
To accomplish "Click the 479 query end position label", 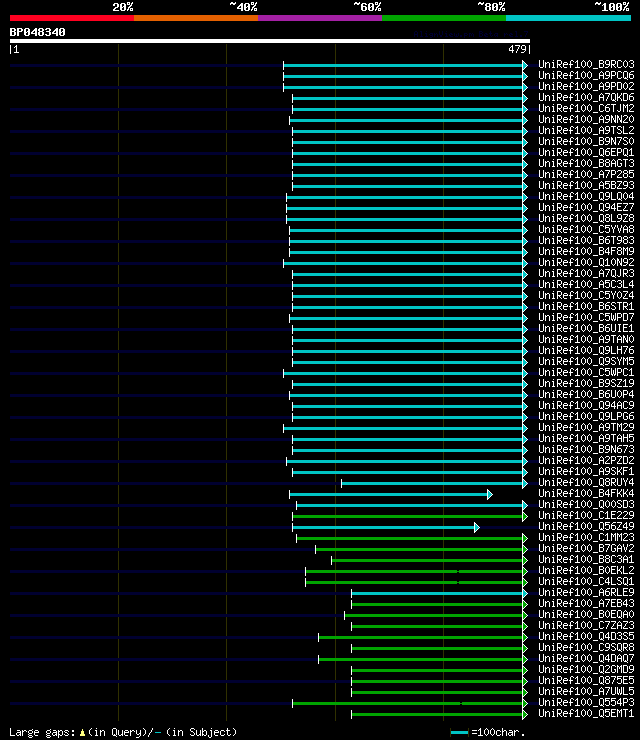I will [x=517, y=49].
